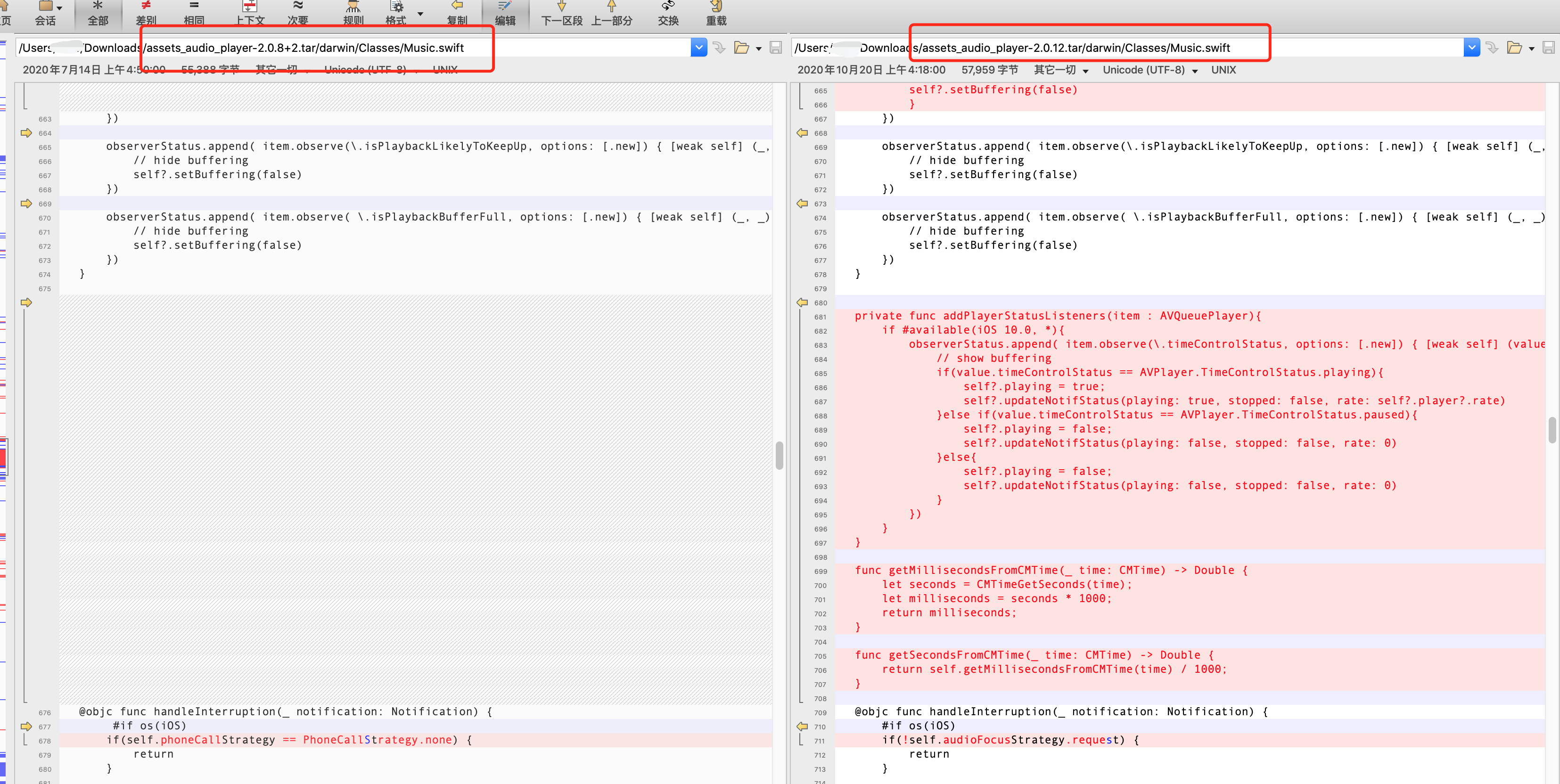This screenshot has height=784, width=1560.
Task: Click the browse folder icon beside right path
Action: tap(1515, 47)
